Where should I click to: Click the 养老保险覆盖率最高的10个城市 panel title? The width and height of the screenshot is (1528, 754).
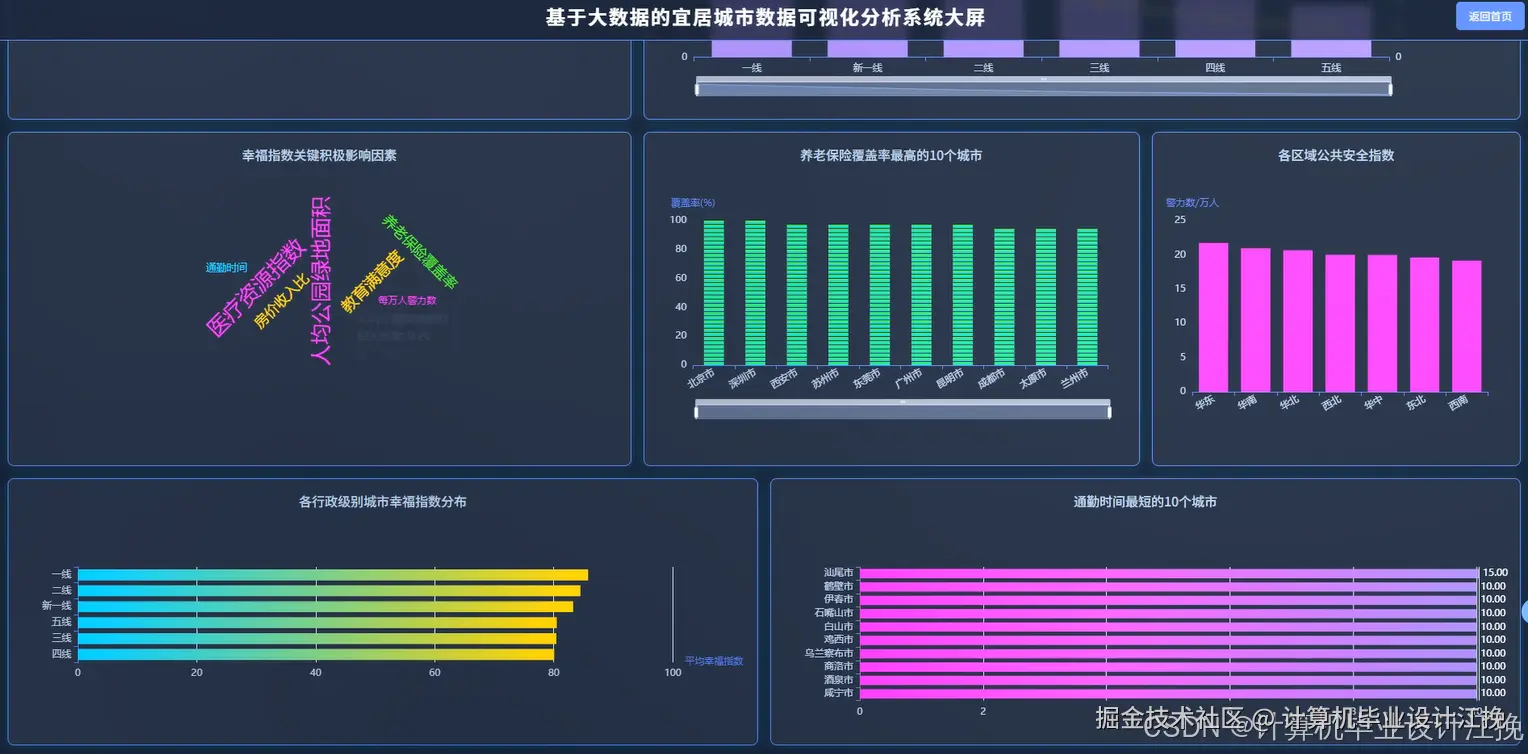pyautogui.click(x=891, y=156)
